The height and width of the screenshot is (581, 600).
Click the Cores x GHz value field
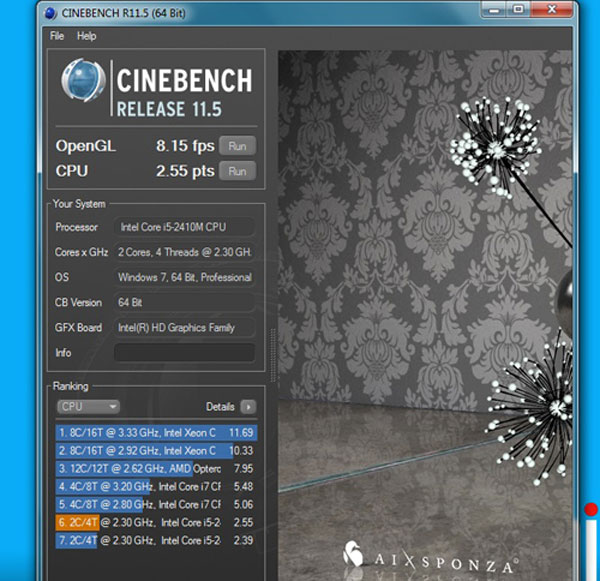184,252
